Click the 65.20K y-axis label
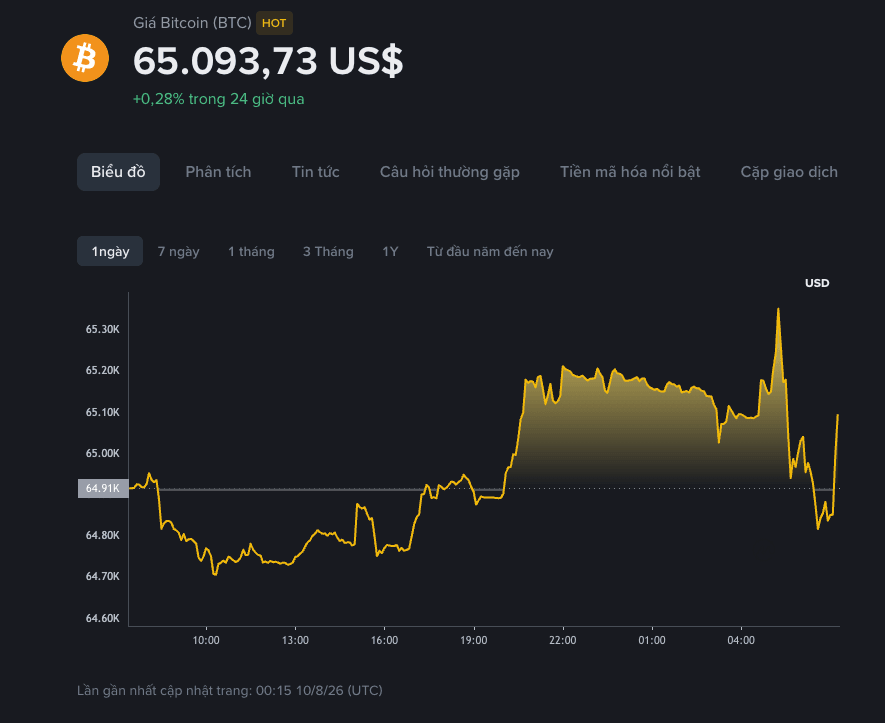This screenshot has height=723, width=885. point(103,370)
